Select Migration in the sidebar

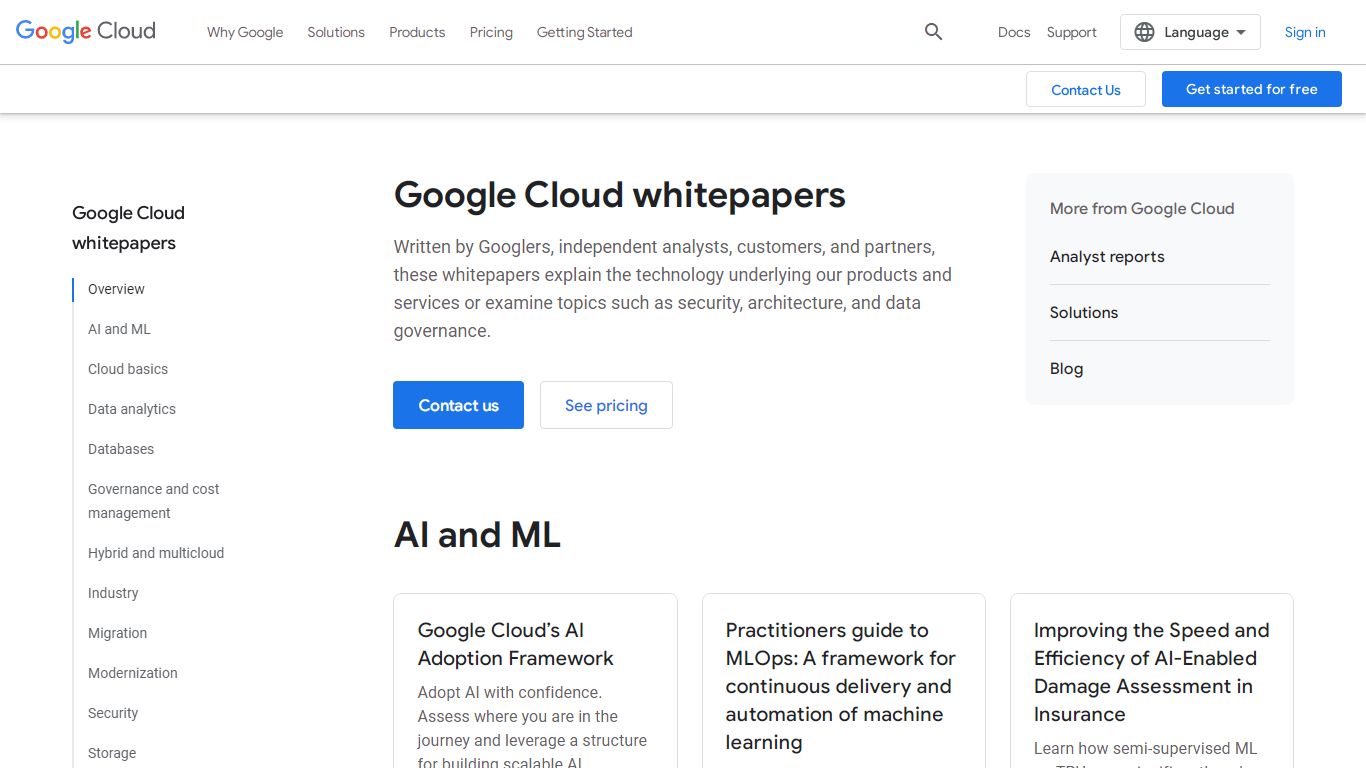pyautogui.click(x=117, y=633)
